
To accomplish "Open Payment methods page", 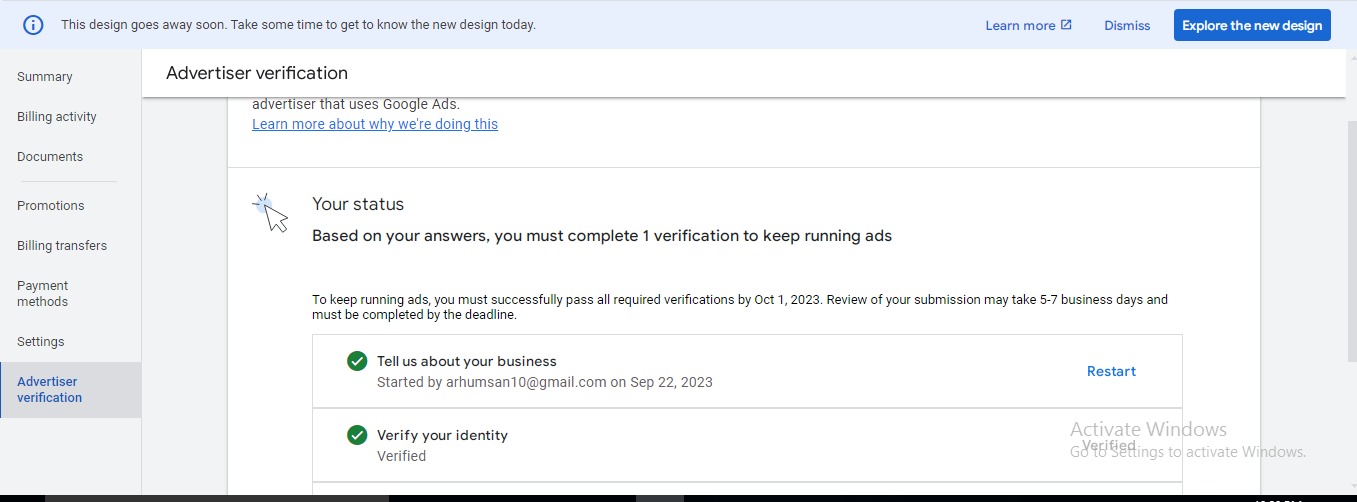I will (x=43, y=294).
